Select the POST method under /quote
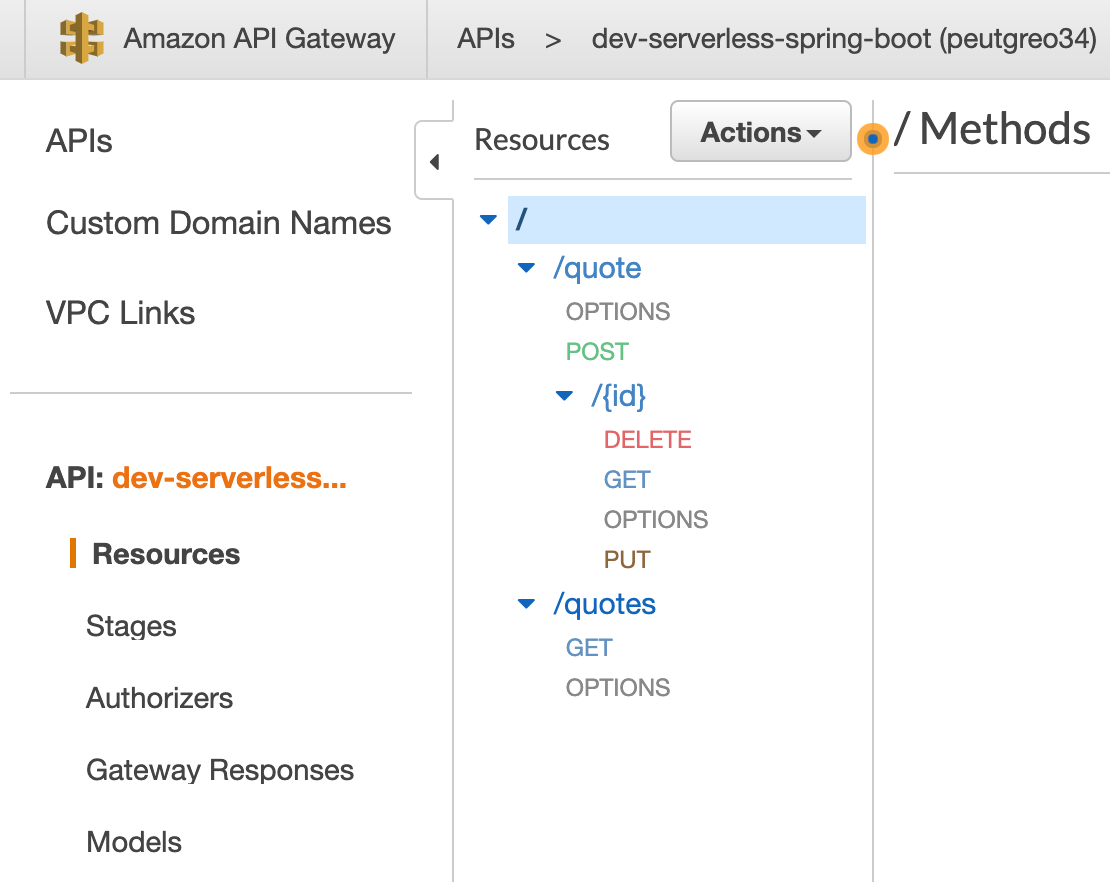Image resolution: width=1110 pixels, height=882 pixels. [597, 352]
